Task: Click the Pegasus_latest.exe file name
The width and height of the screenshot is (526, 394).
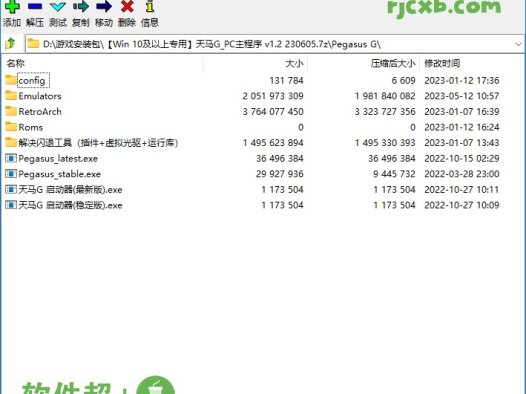Action: point(58,159)
